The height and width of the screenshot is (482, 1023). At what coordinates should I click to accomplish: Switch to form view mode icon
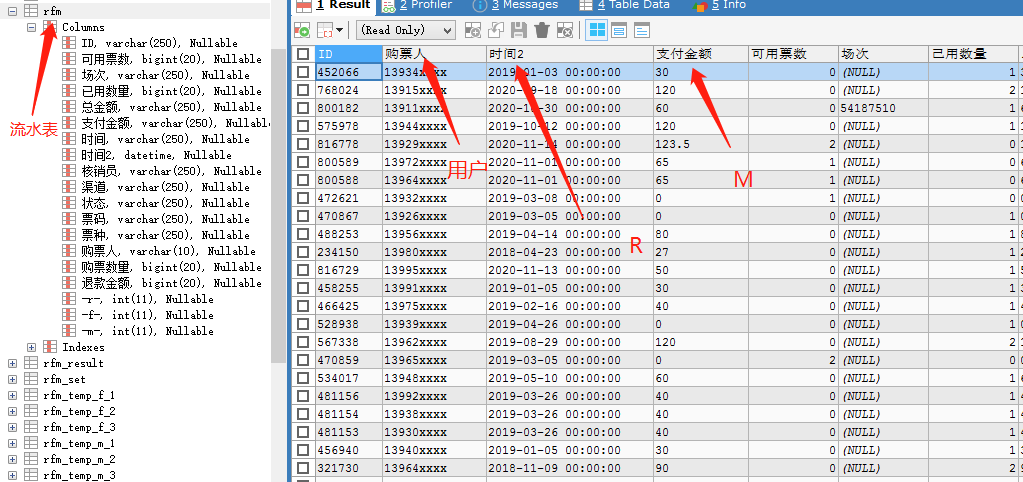point(618,30)
